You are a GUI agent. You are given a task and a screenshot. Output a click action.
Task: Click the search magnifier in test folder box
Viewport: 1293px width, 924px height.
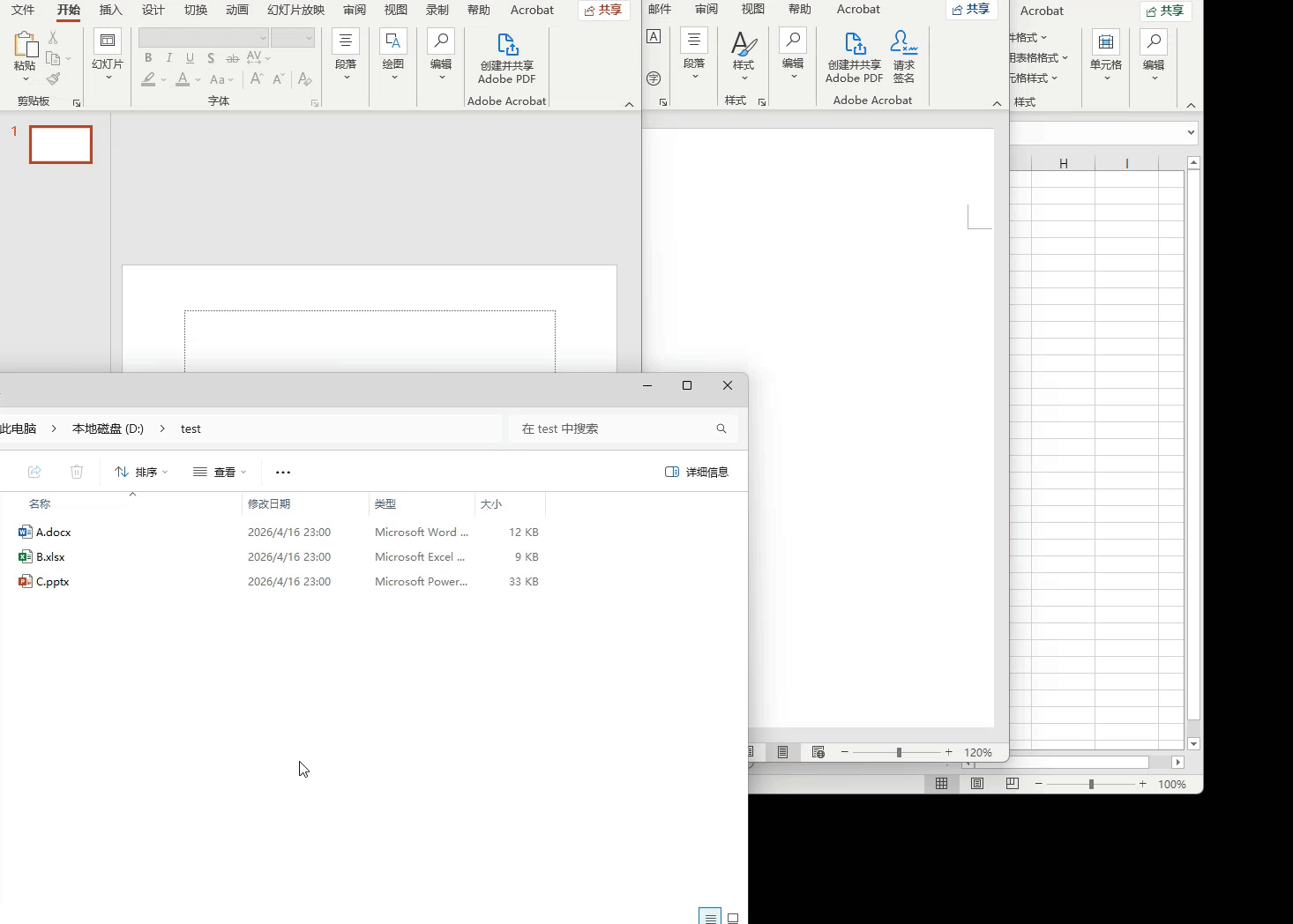pyautogui.click(x=721, y=428)
